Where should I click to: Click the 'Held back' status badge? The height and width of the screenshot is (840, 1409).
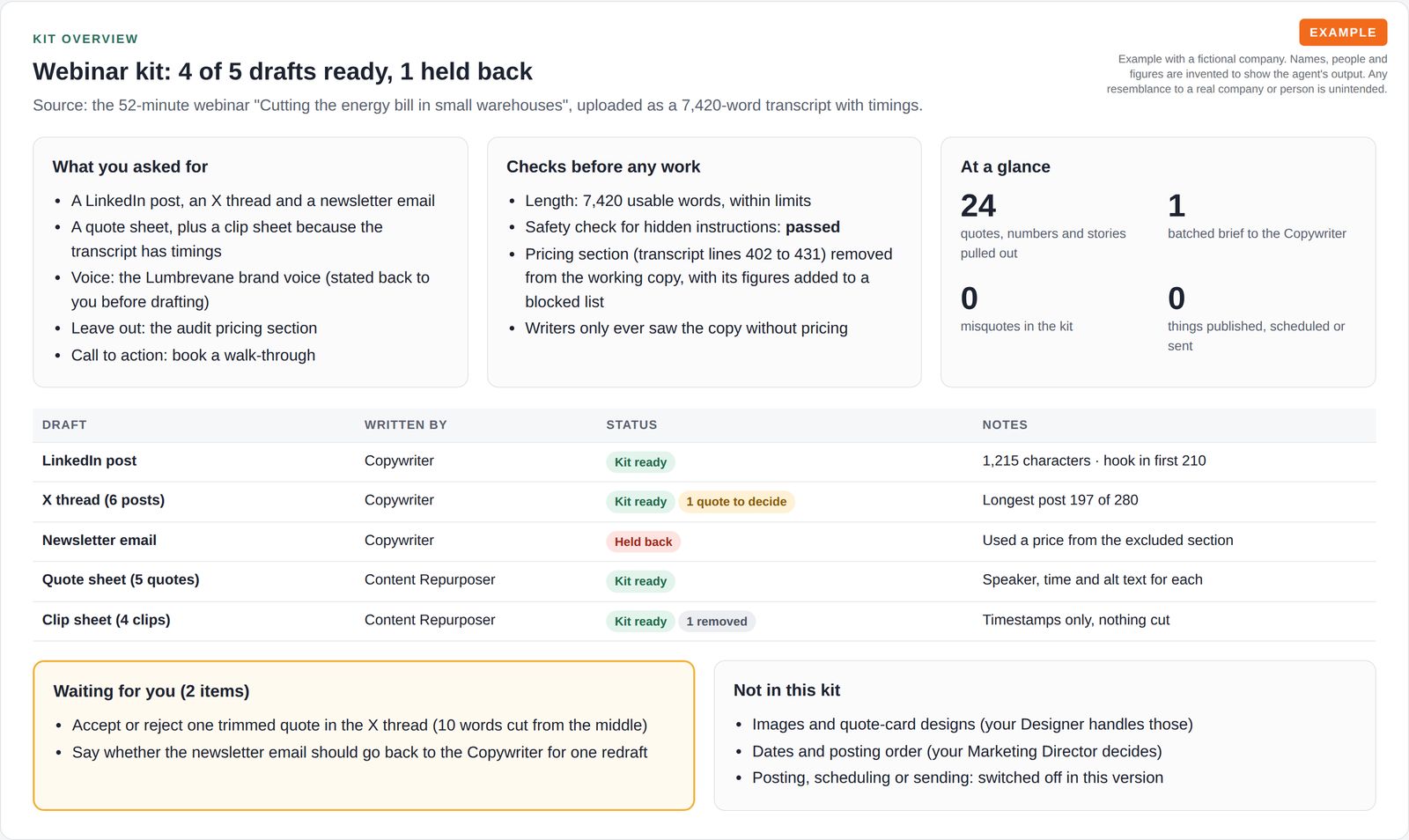point(643,542)
